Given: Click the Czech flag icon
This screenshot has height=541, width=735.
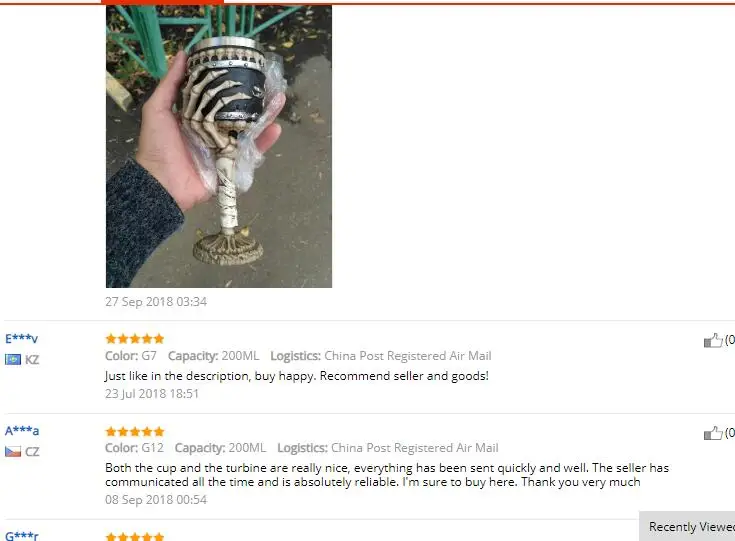Looking at the screenshot, I should [13, 451].
